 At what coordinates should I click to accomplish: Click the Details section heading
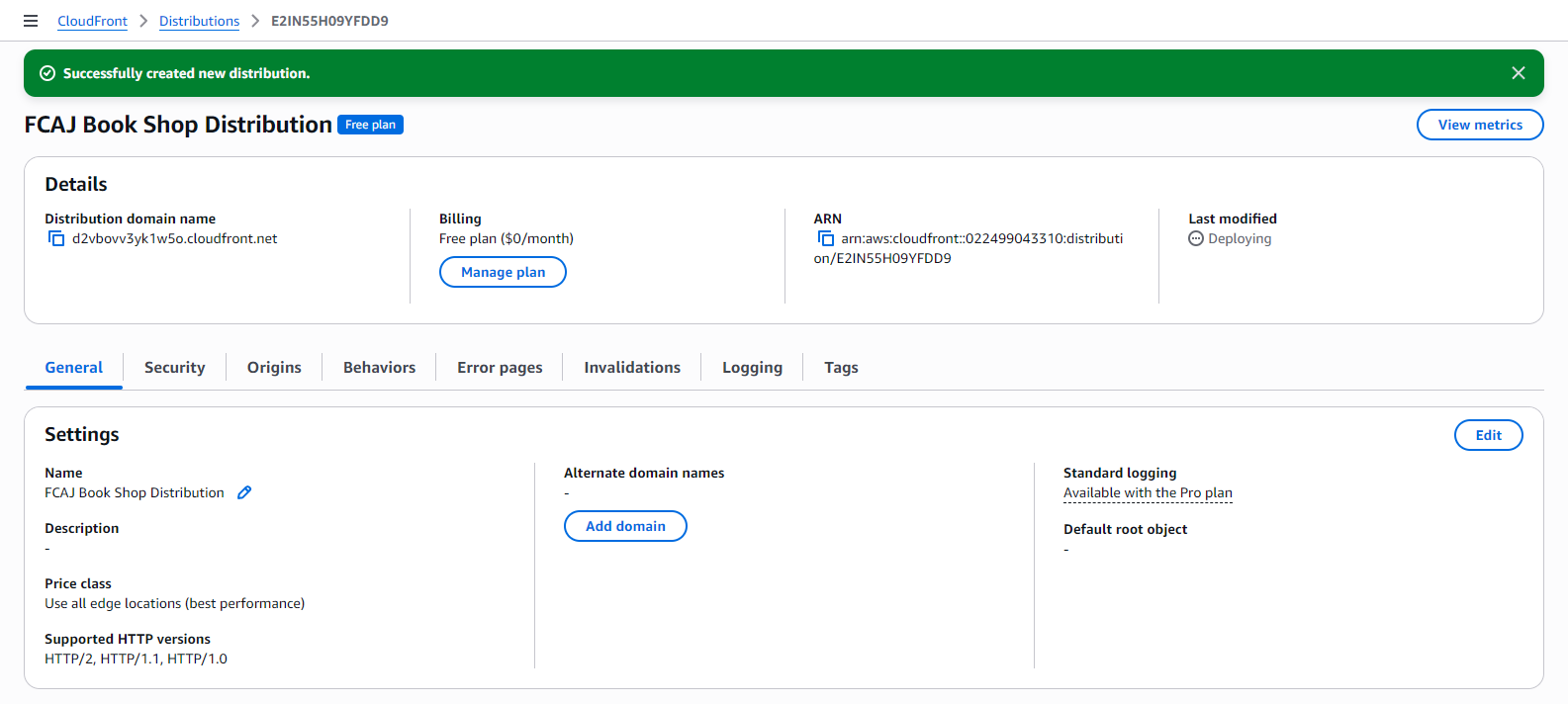[x=75, y=184]
